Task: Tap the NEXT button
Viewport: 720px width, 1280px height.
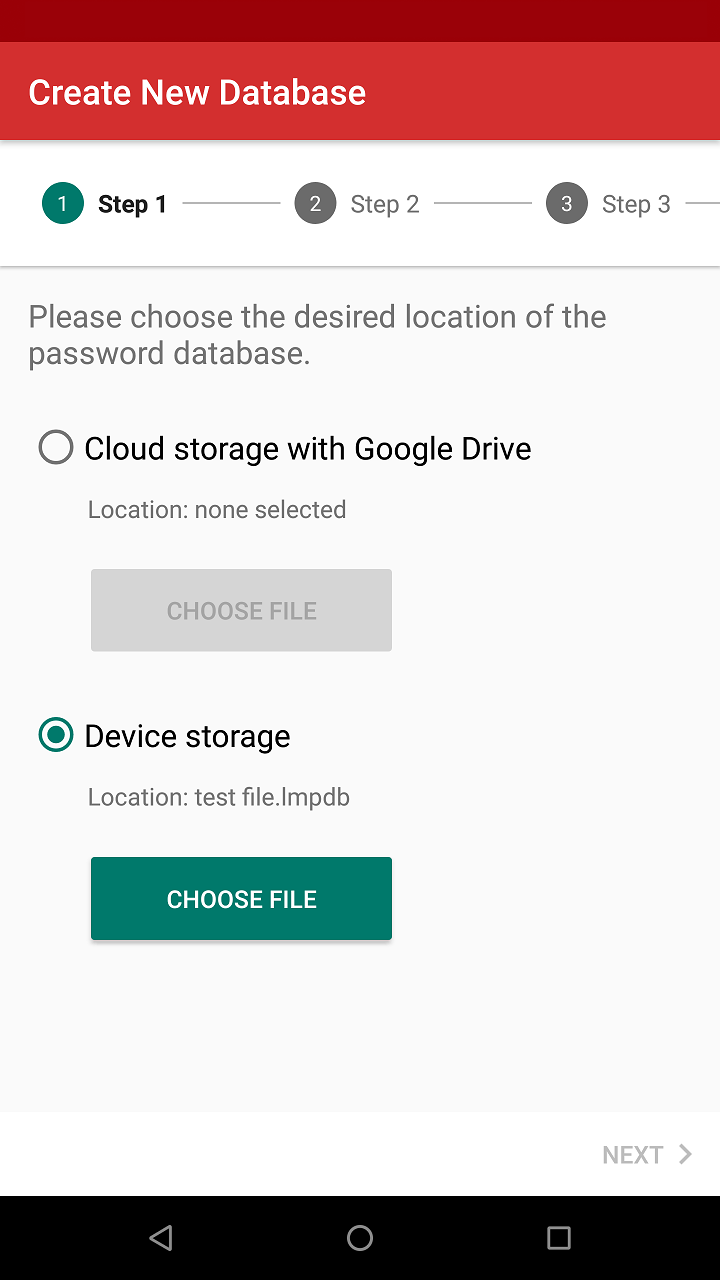Action: (x=633, y=1155)
